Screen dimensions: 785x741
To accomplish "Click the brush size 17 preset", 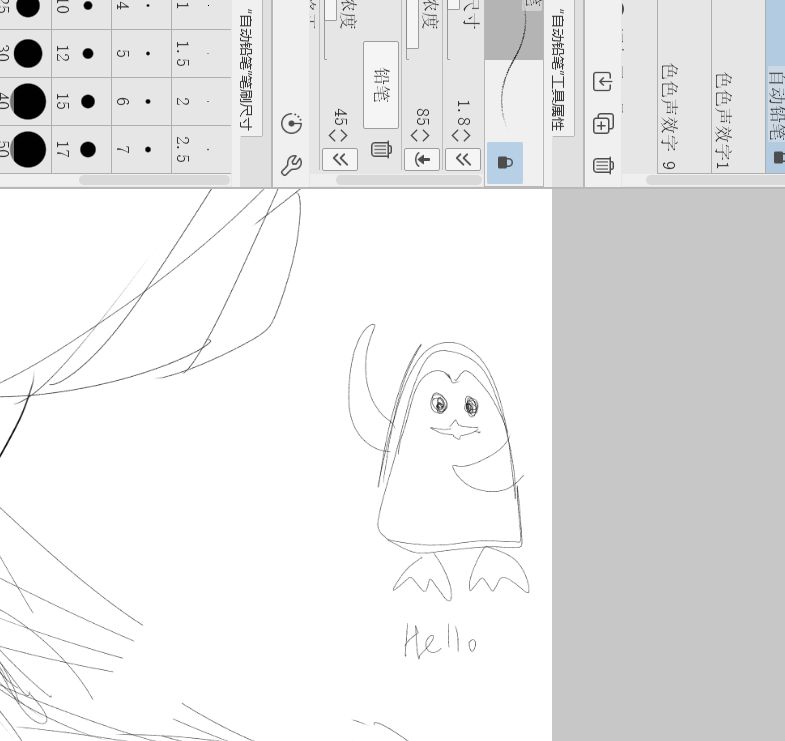I will [82, 149].
